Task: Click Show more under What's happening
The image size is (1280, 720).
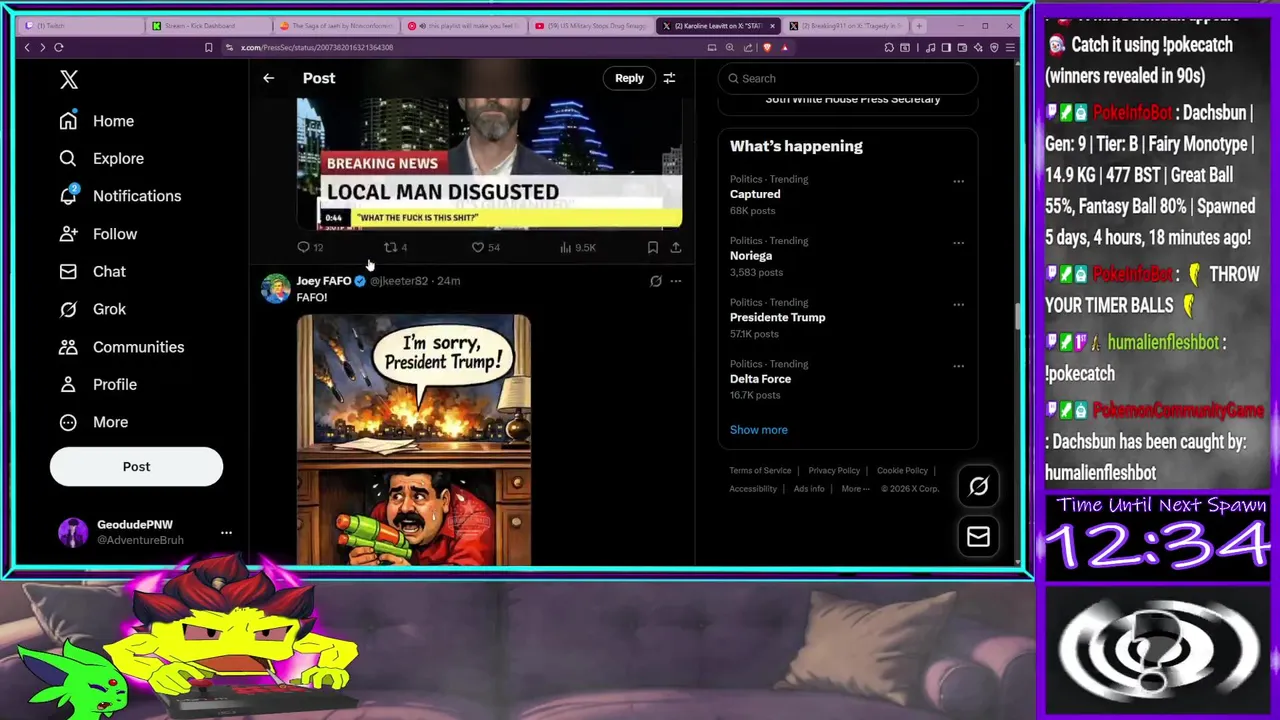Action: (758, 430)
